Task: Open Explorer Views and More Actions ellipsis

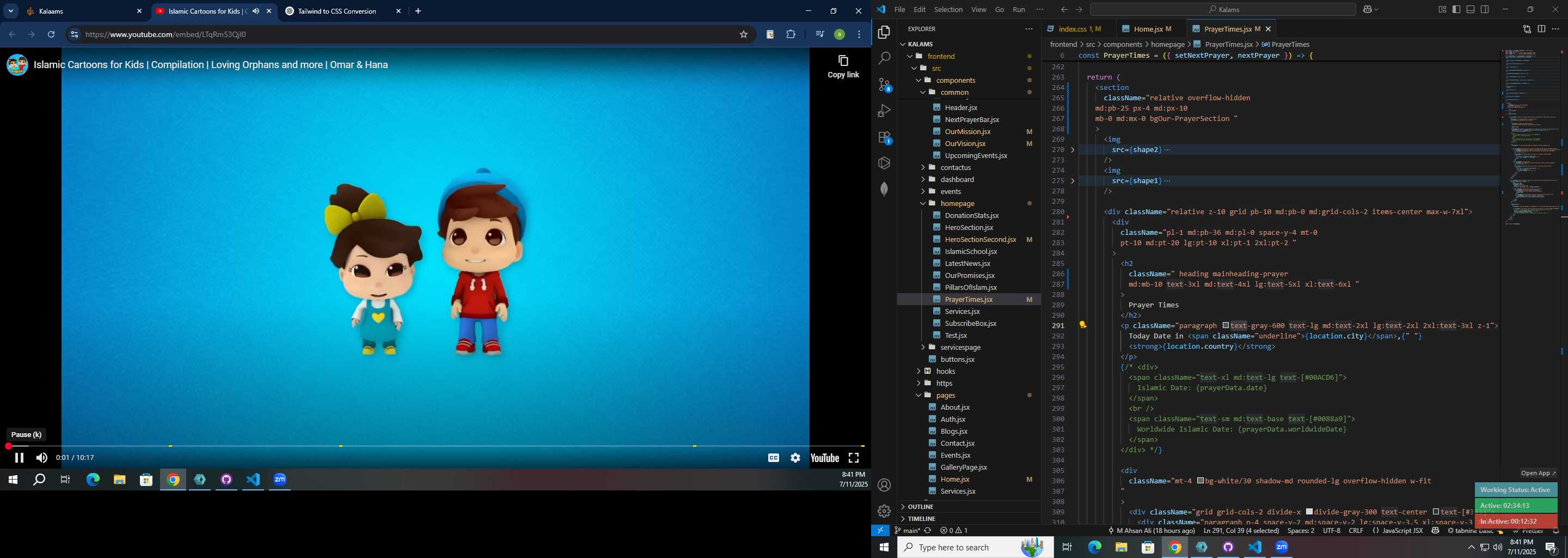Action: (1028, 29)
